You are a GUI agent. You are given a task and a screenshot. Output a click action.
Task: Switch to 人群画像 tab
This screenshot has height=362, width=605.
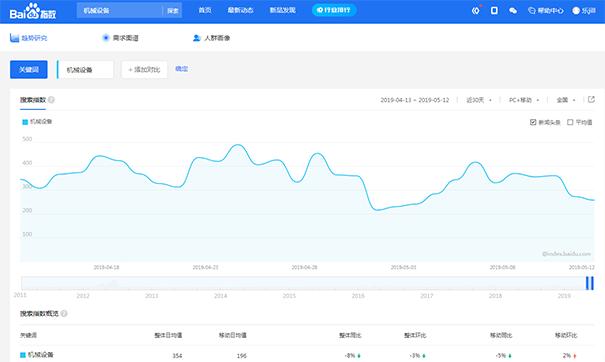[x=211, y=38]
